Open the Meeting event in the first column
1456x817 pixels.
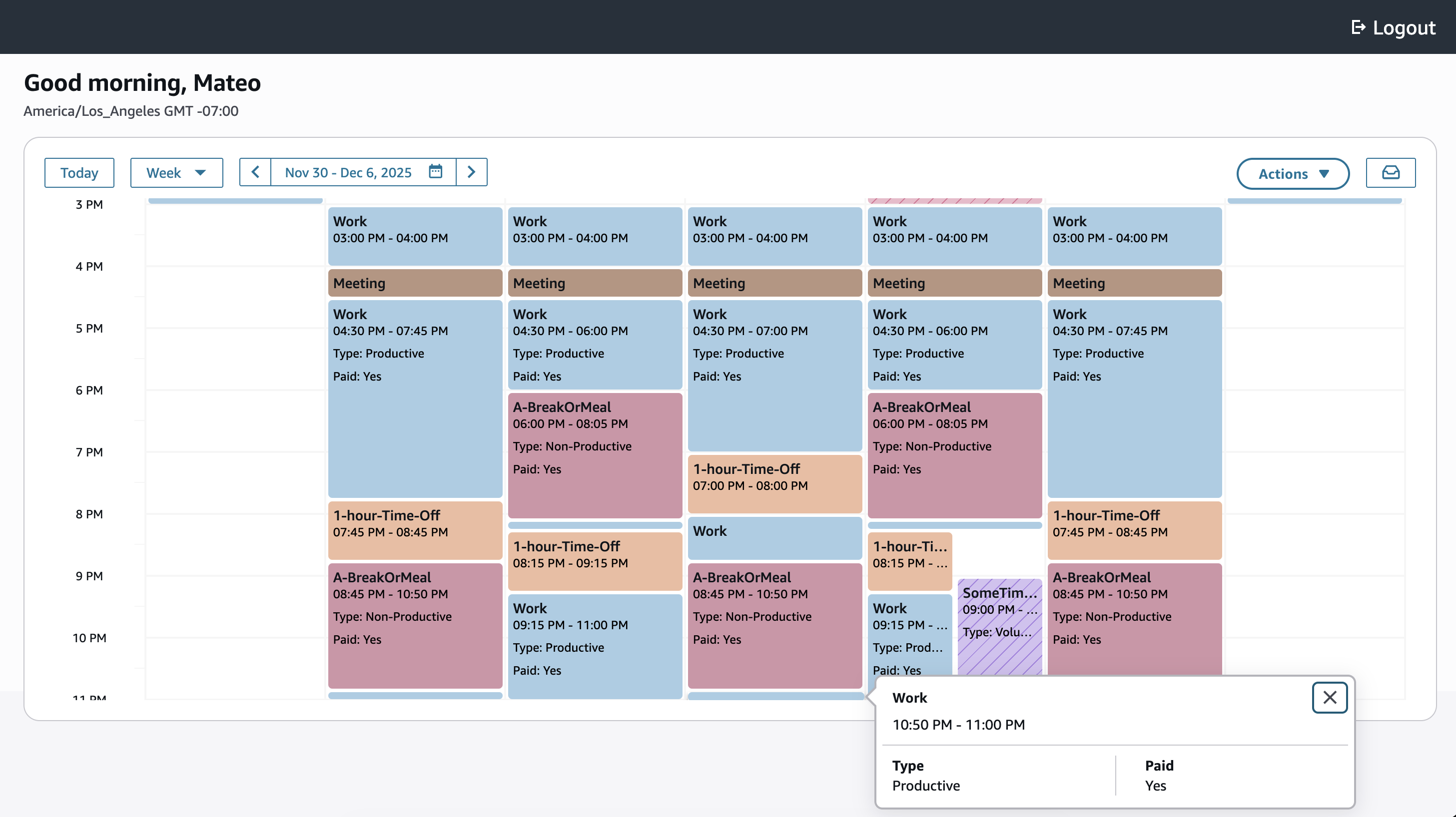pos(414,283)
